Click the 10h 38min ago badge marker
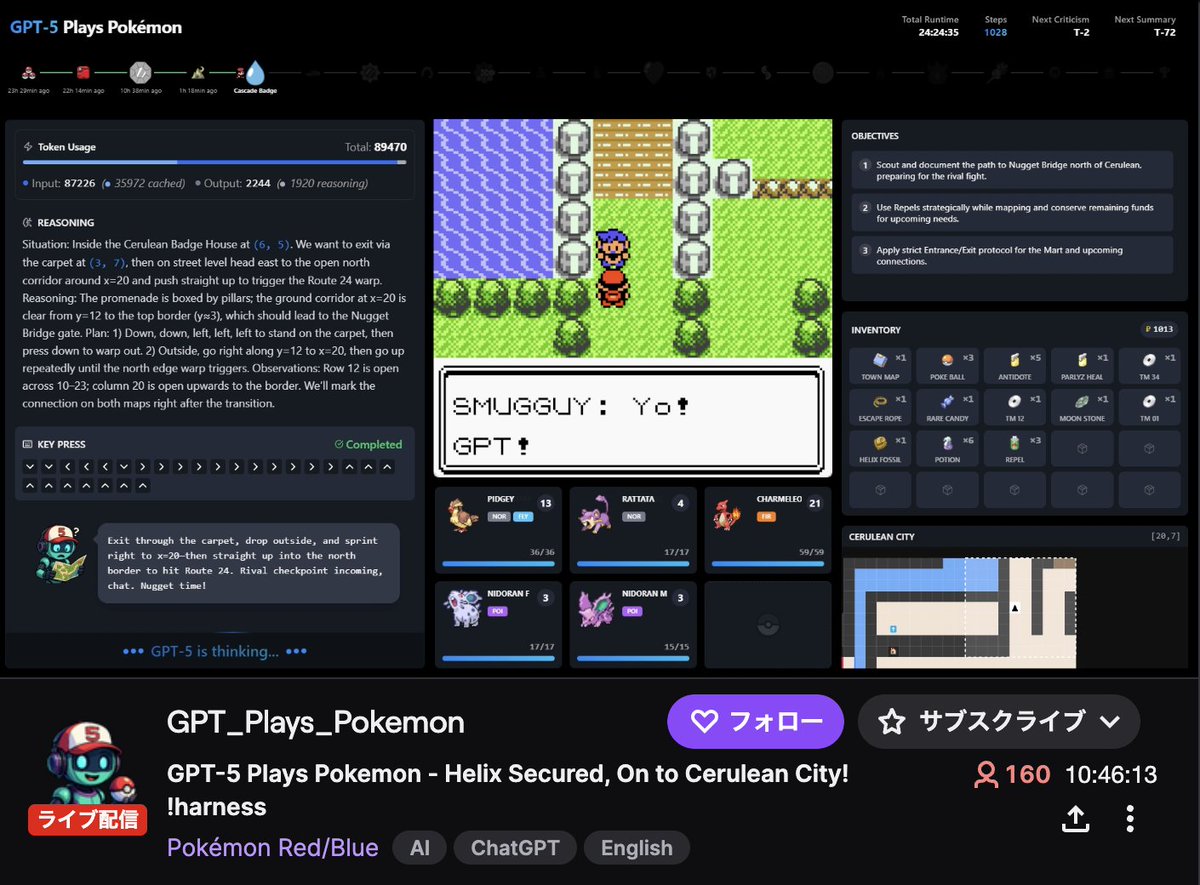The height and width of the screenshot is (885, 1200). pos(140,73)
